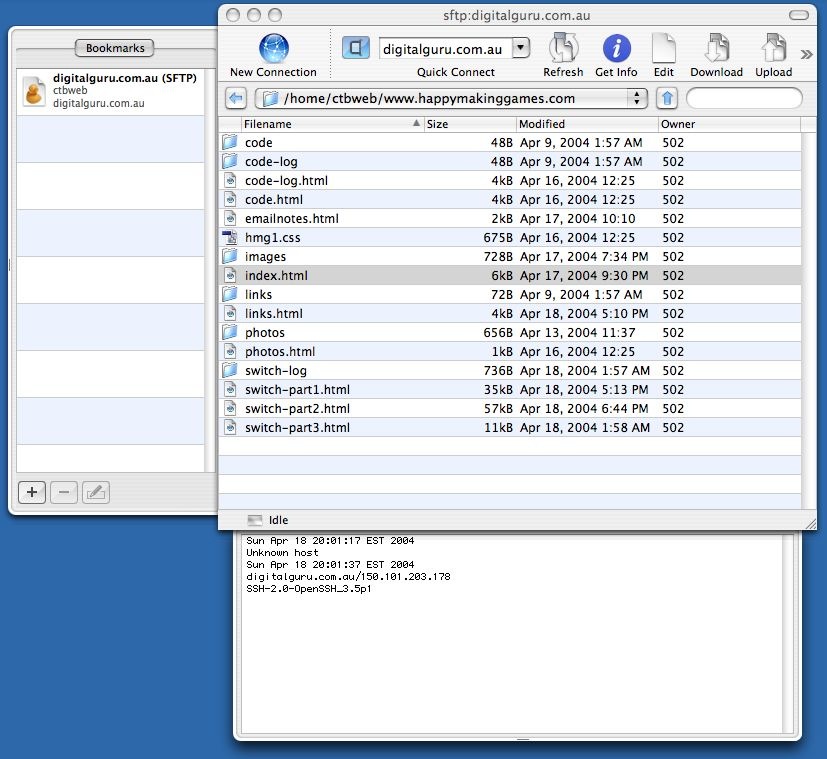827x759 pixels.
Task: Sort the file list by Size
Action: pyautogui.click(x=469, y=124)
